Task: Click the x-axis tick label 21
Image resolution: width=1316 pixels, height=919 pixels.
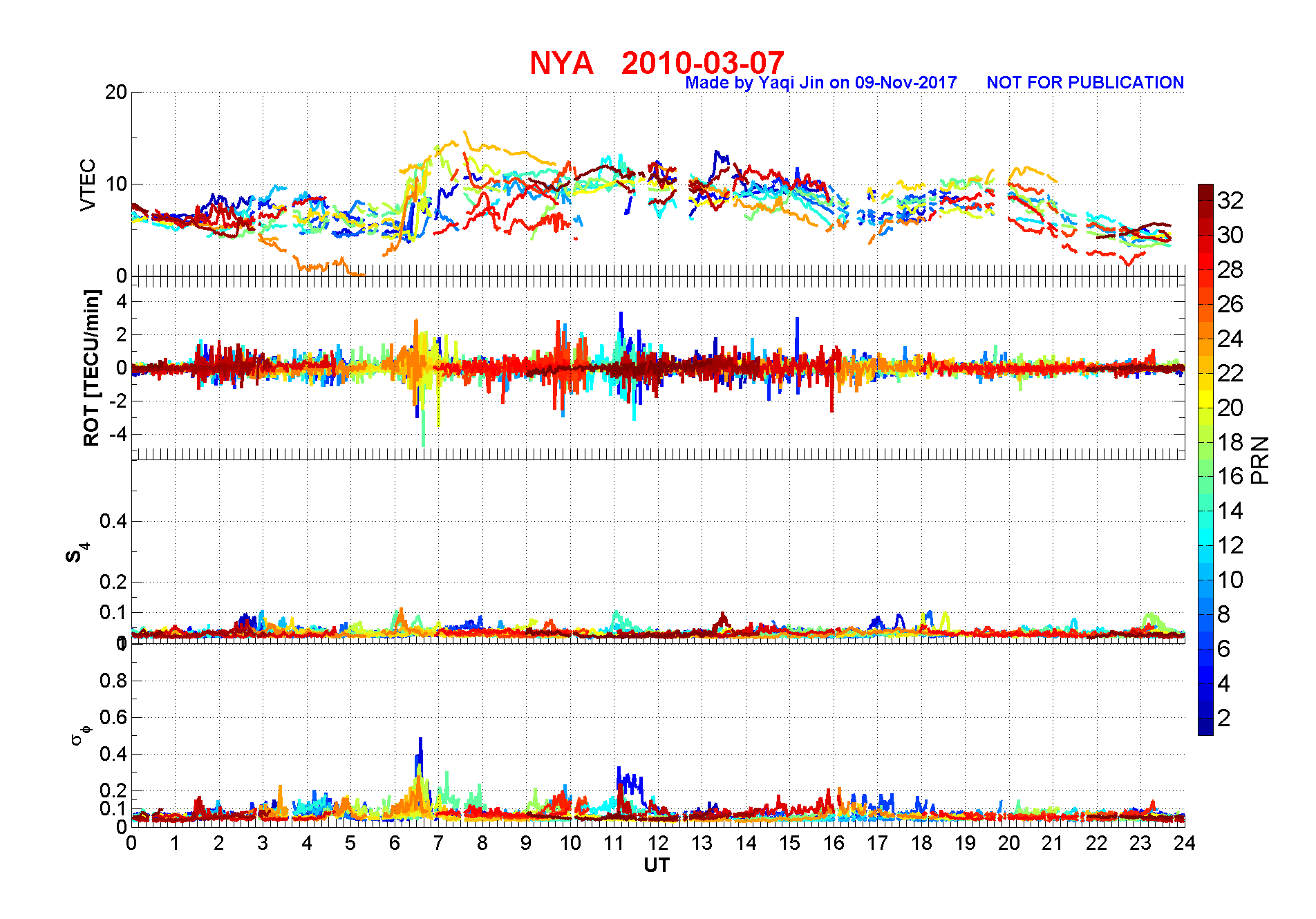Action: (x=1053, y=843)
